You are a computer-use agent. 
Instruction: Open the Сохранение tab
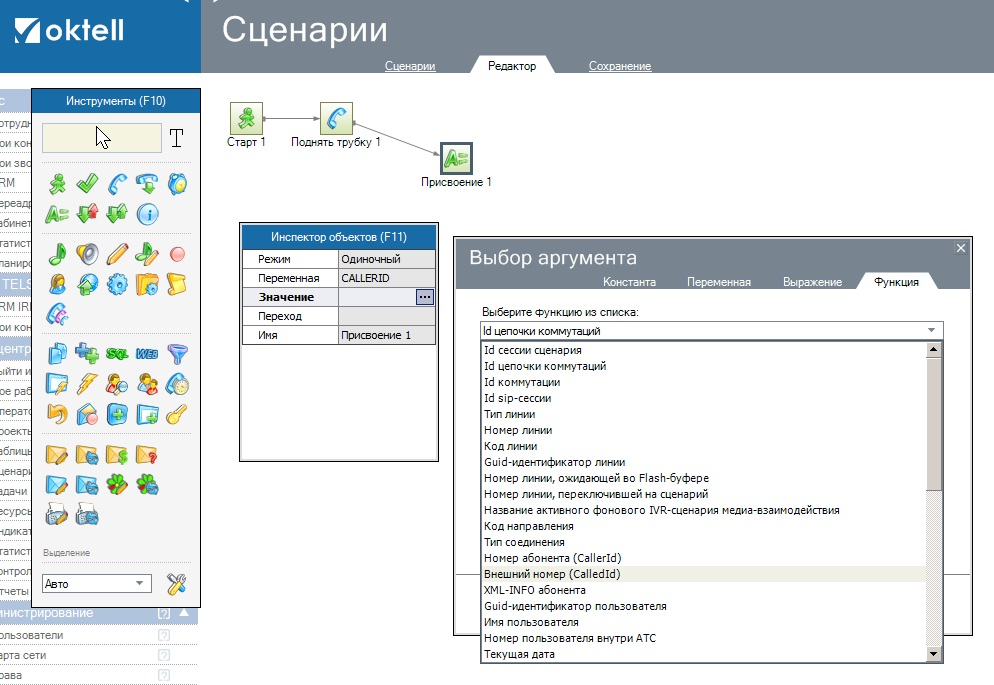pos(620,66)
